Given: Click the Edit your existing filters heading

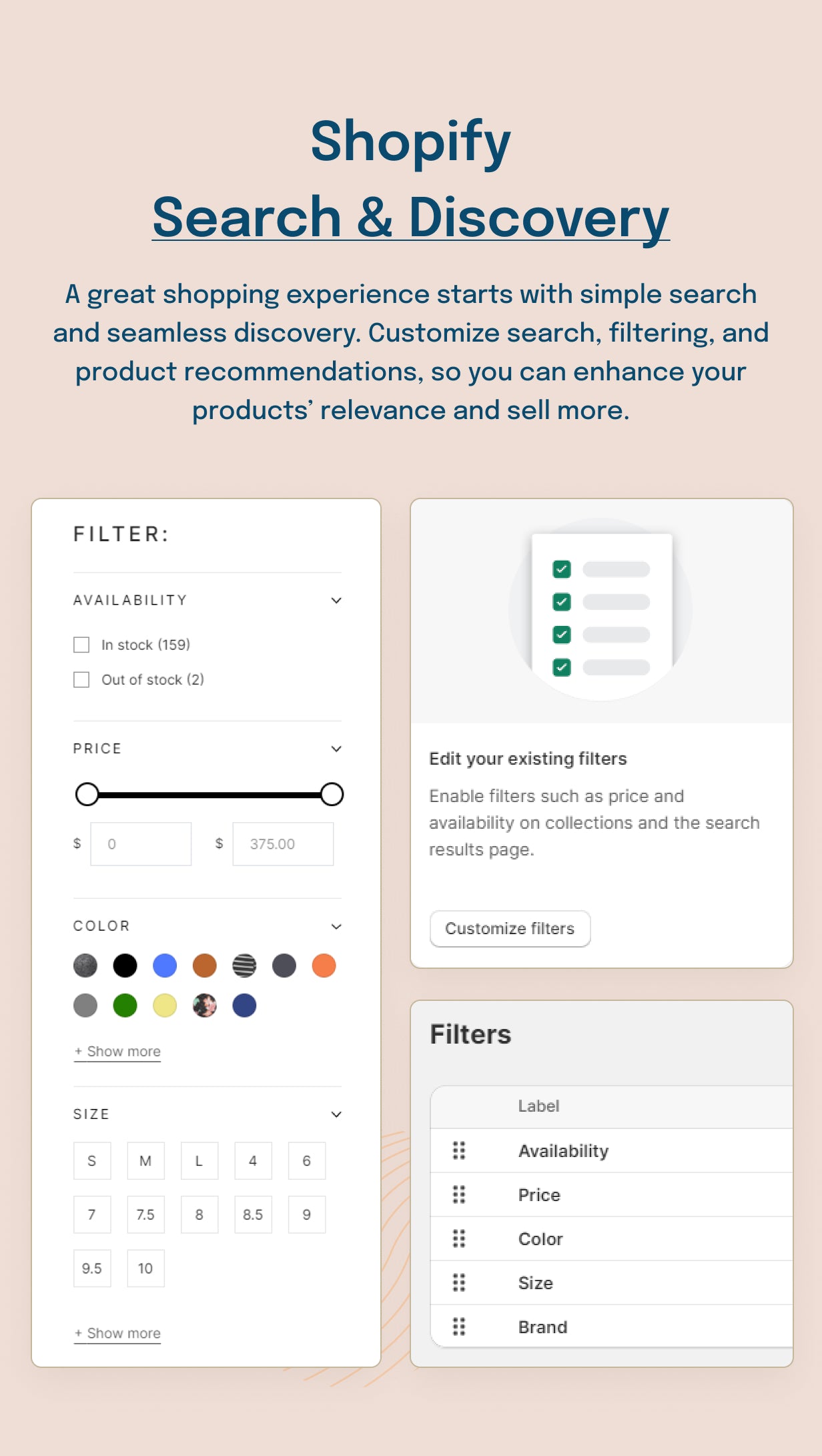Looking at the screenshot, I should (x=528, y=759).
